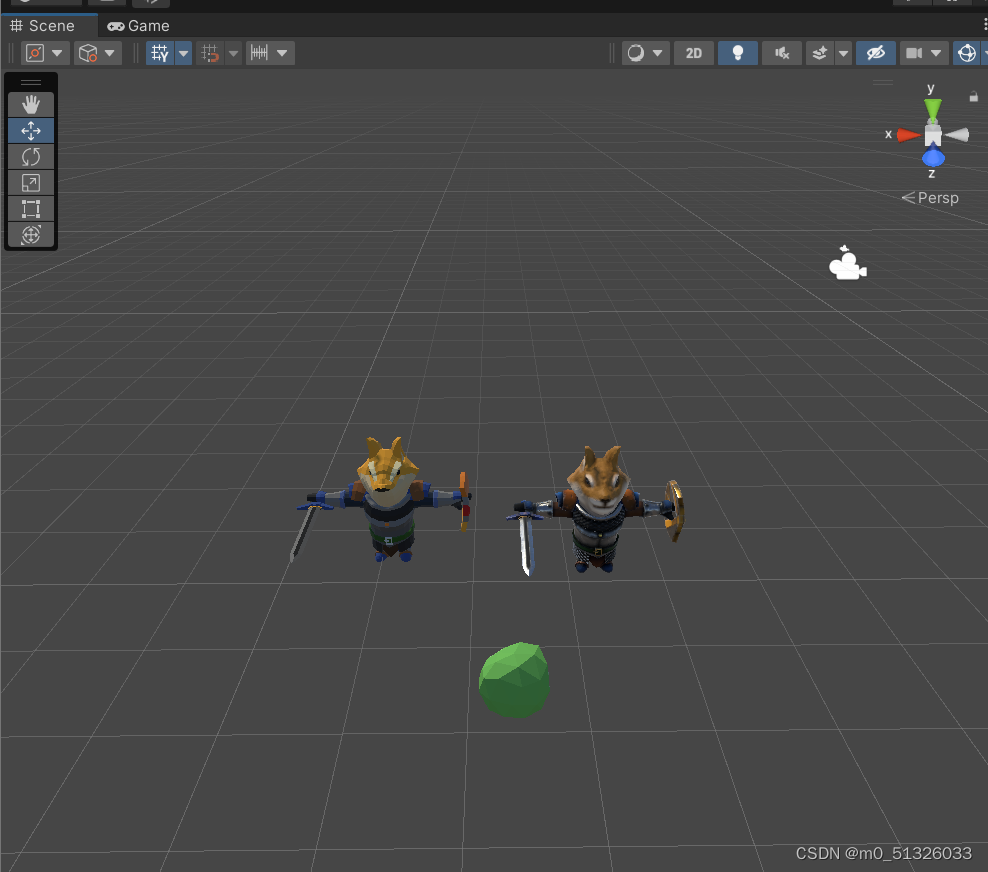Select the Rect tool

pyautogui.click(x=31, y=209)
